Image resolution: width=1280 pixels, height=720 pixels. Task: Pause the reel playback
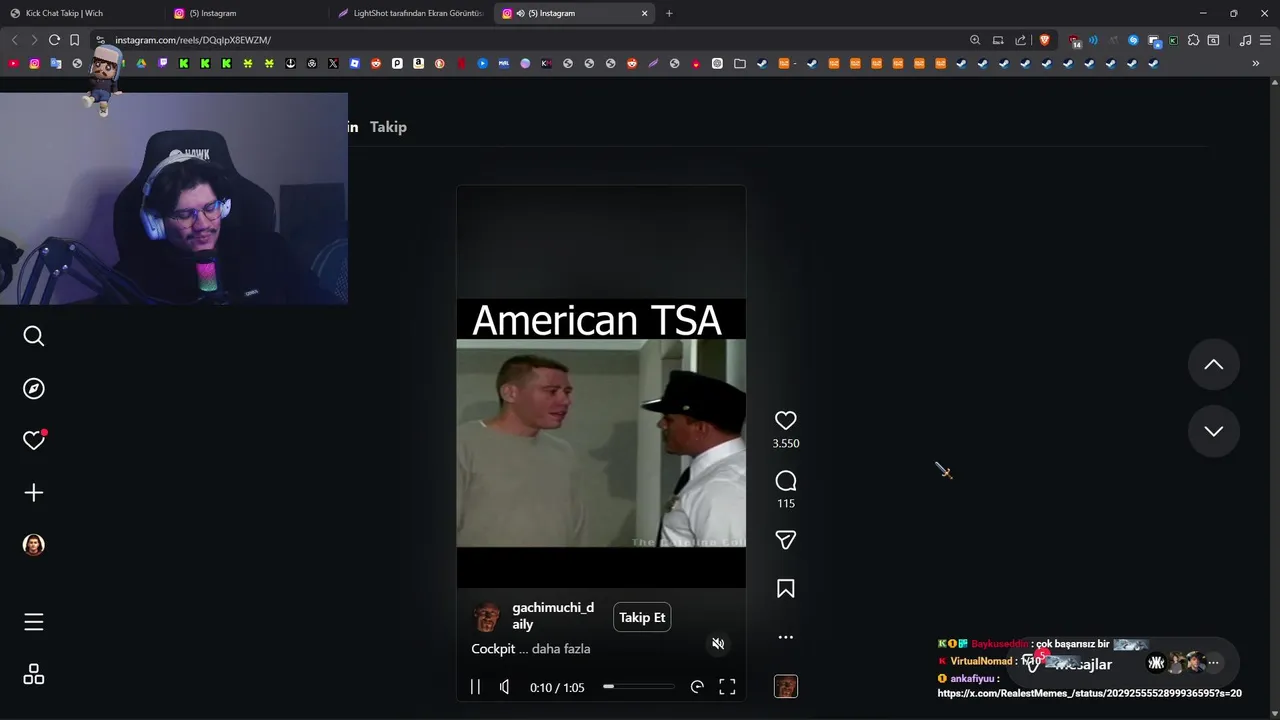pos(475,687)
